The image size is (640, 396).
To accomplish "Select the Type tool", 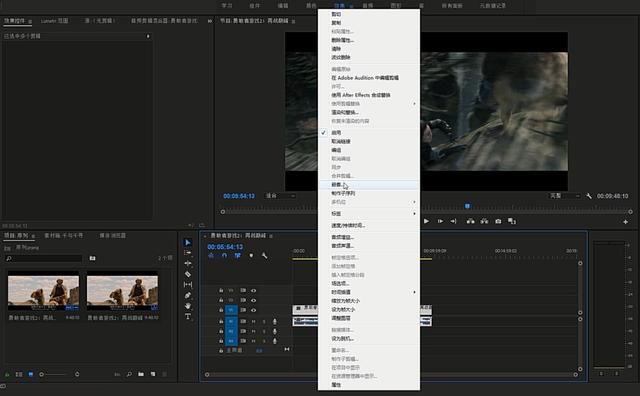I will click(x=188, y=316).
